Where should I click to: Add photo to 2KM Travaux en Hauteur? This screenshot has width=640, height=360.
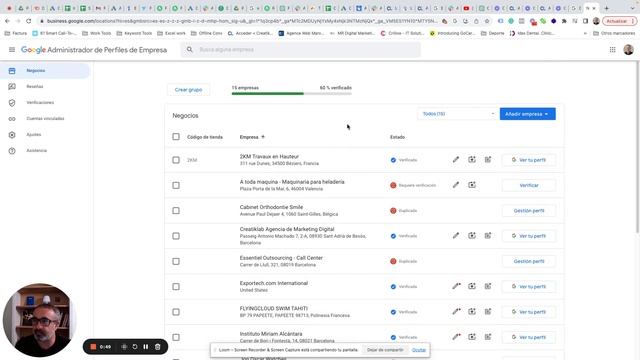(x=472, y=160)
